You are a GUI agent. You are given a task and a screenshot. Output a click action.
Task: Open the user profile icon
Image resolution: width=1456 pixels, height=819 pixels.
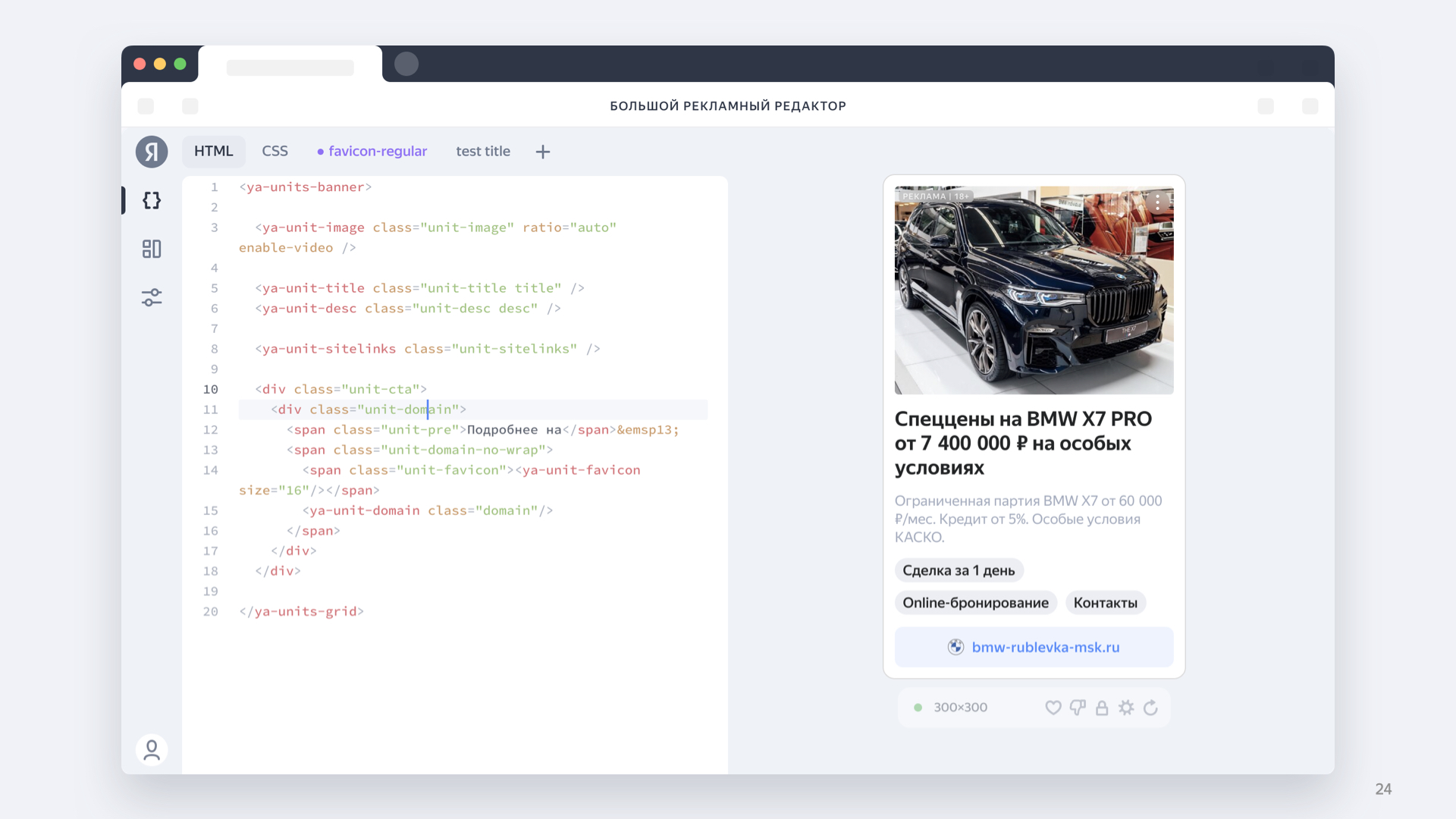[152, 750]
